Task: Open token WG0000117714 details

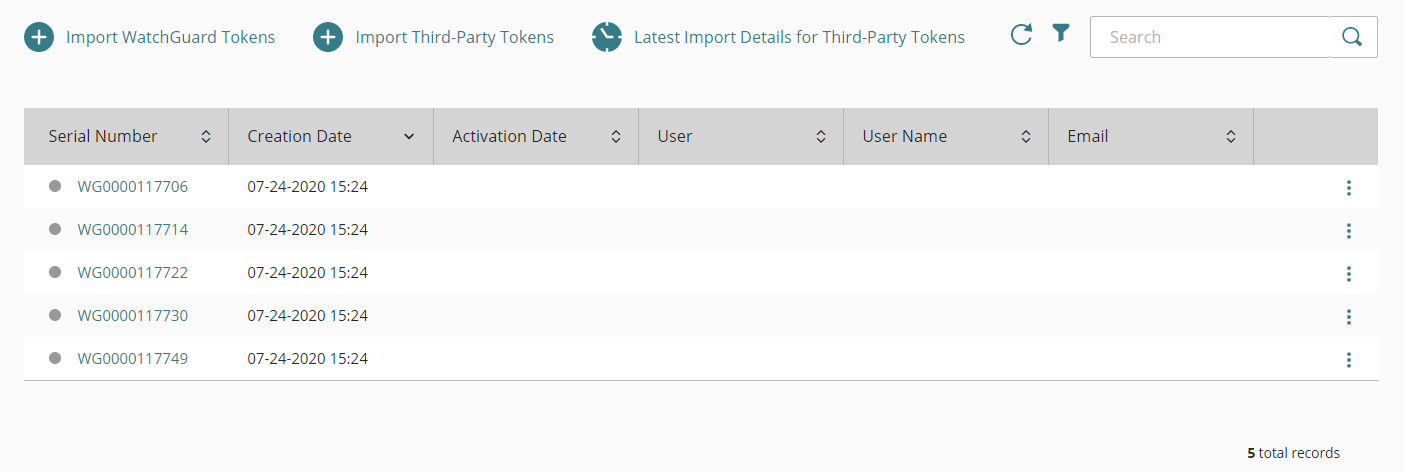Action: coord(133,230)
